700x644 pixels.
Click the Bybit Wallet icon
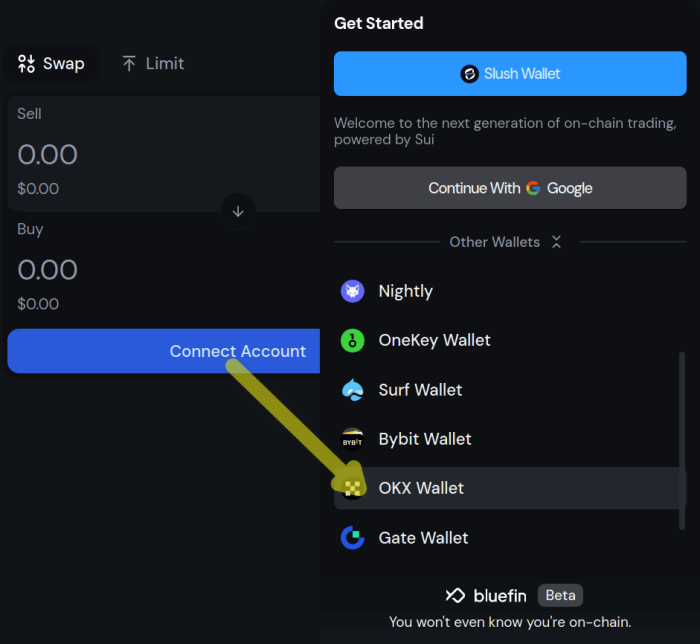click(x=352, y=439)
